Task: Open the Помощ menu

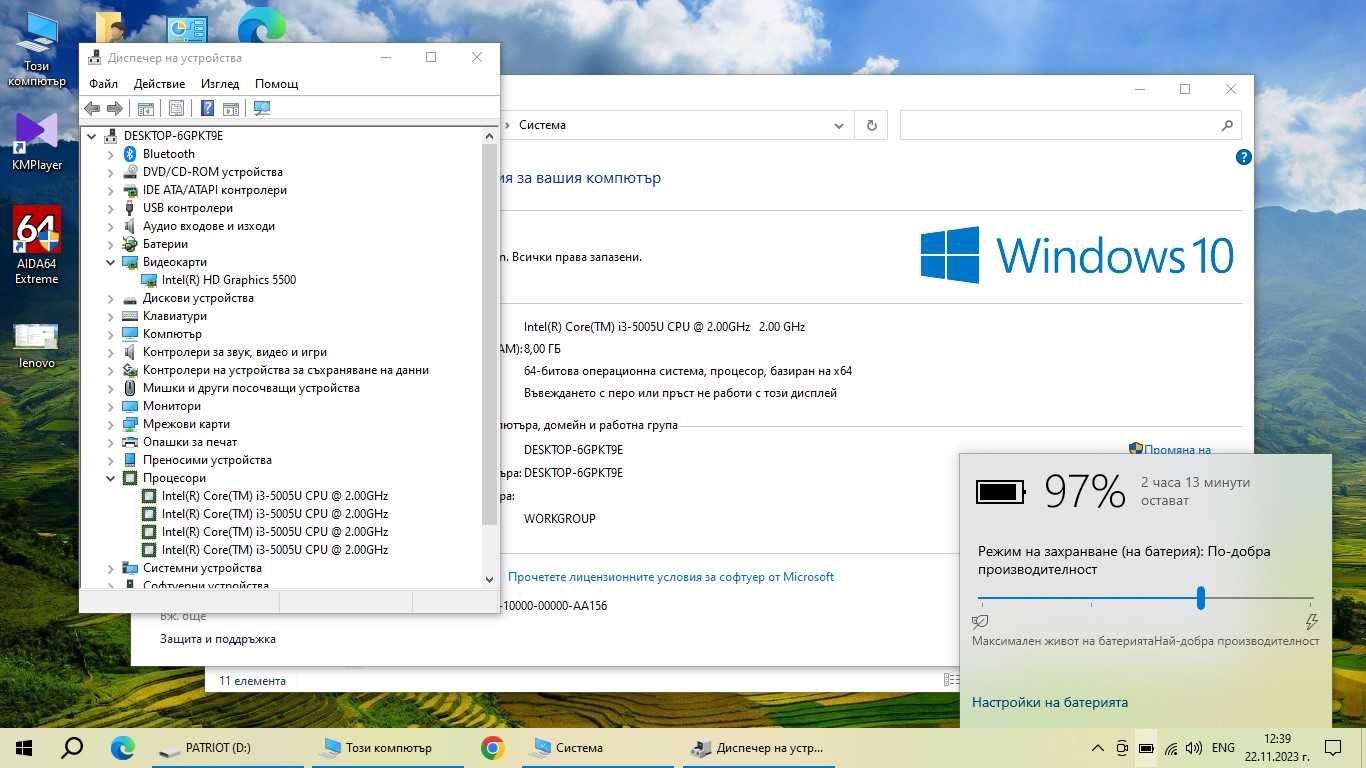Action: pyautogui.click(x=277, y=84)
